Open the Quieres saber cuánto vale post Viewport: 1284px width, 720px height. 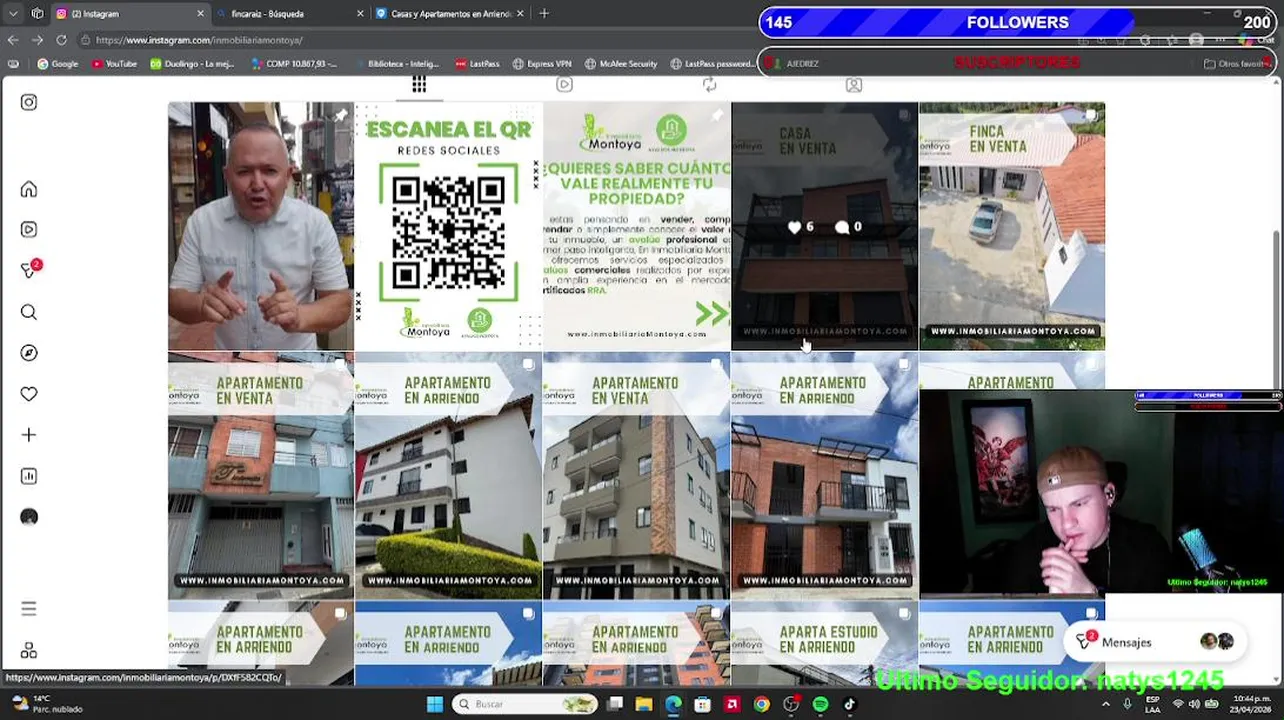[636, 226]
